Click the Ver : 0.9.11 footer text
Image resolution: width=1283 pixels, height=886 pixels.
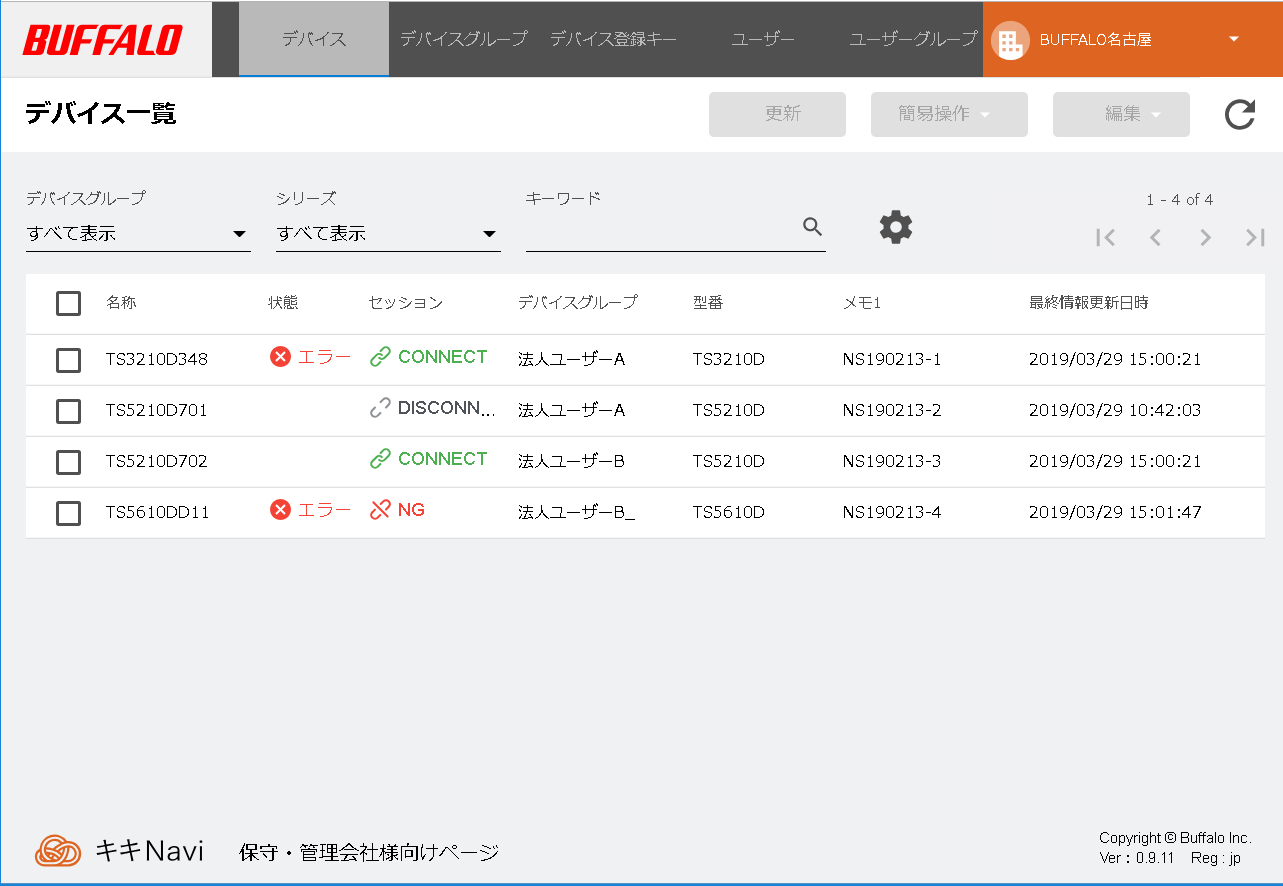(1138, 858)
